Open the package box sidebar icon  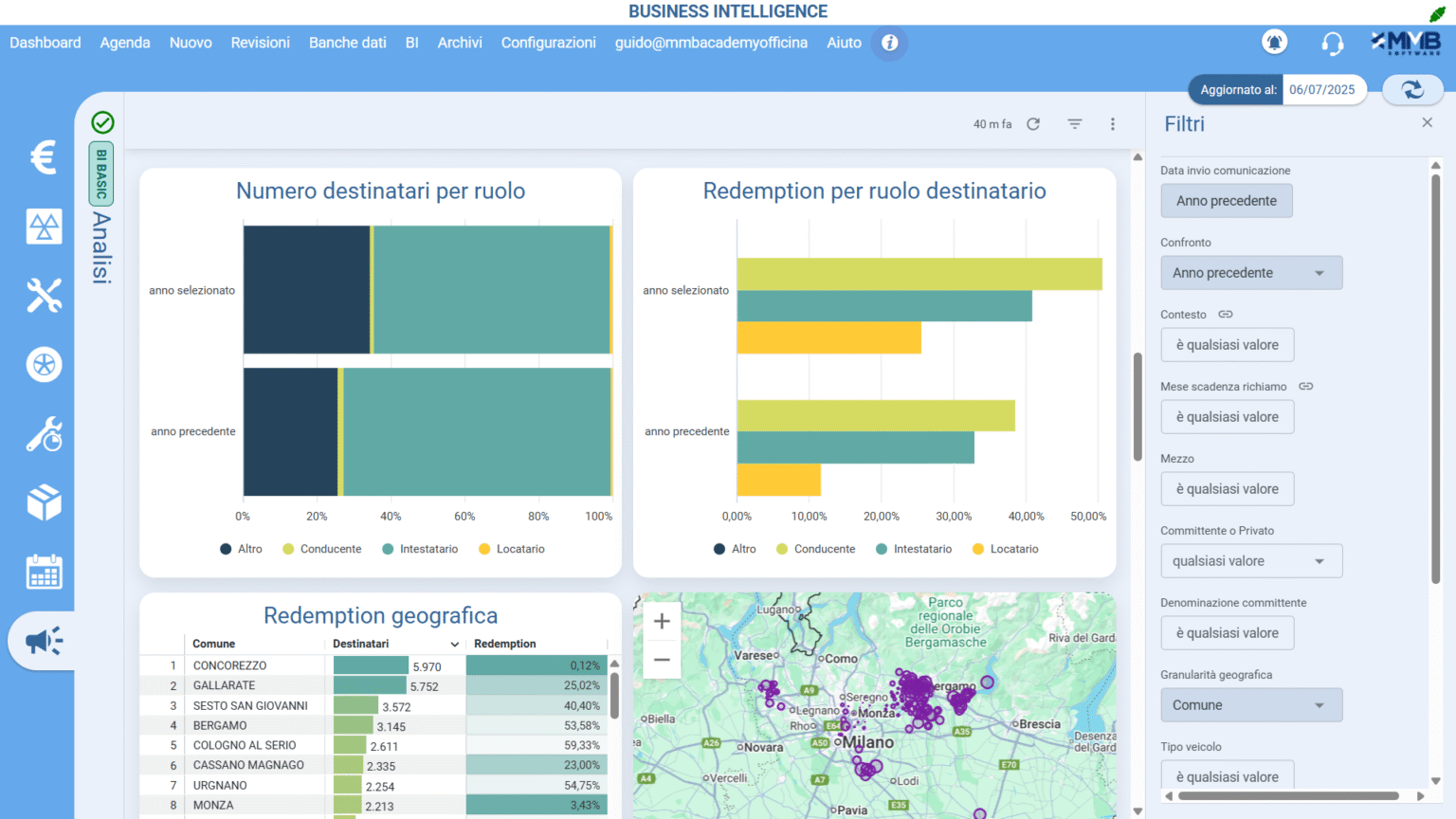click(44, 502)
